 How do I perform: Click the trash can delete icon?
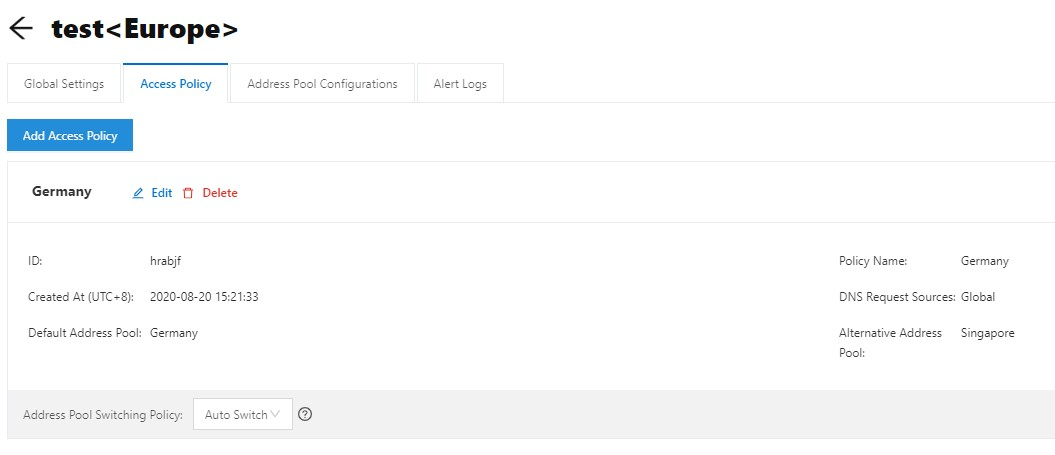coord(188,193)
